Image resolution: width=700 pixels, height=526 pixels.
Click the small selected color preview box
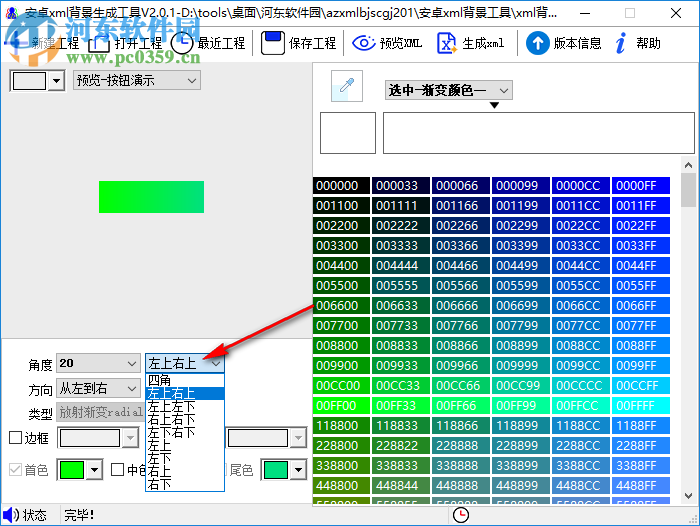[x=348, y=133]
